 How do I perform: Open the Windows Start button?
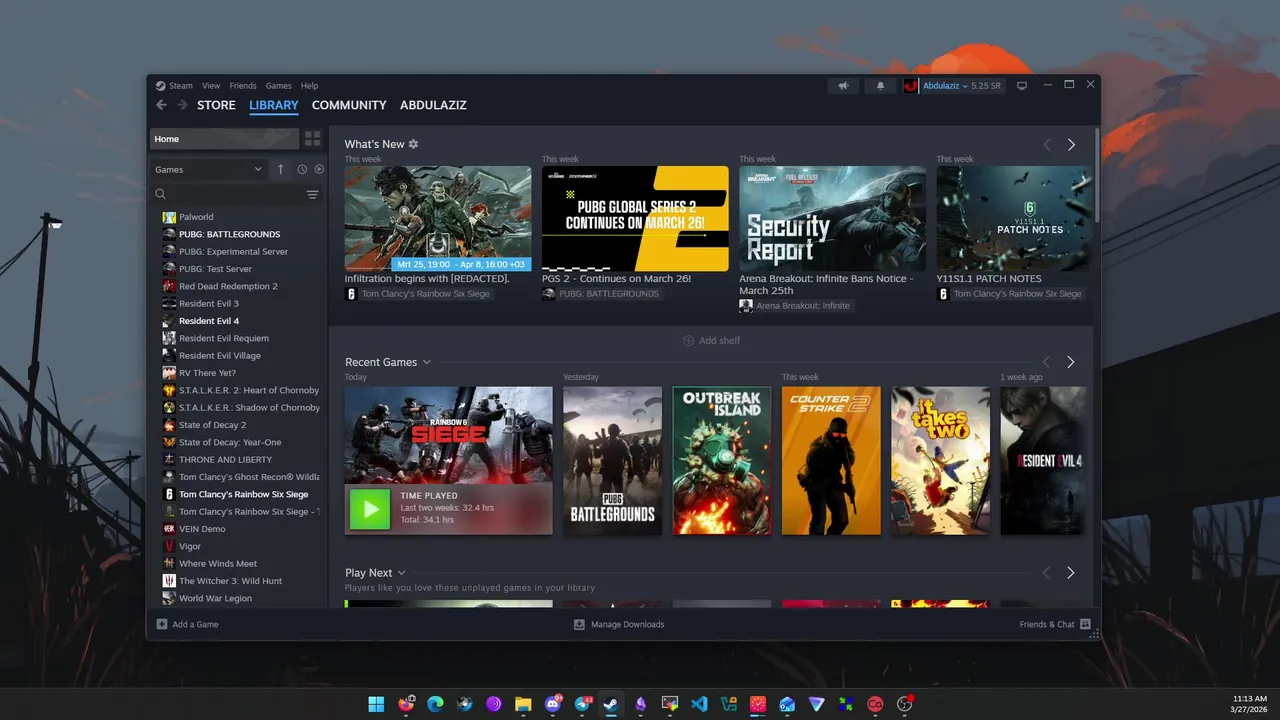point(376,704)
